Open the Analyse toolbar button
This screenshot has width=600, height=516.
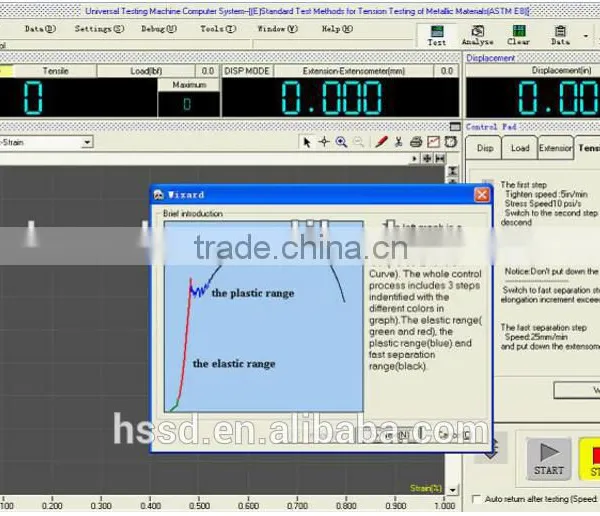478,36
